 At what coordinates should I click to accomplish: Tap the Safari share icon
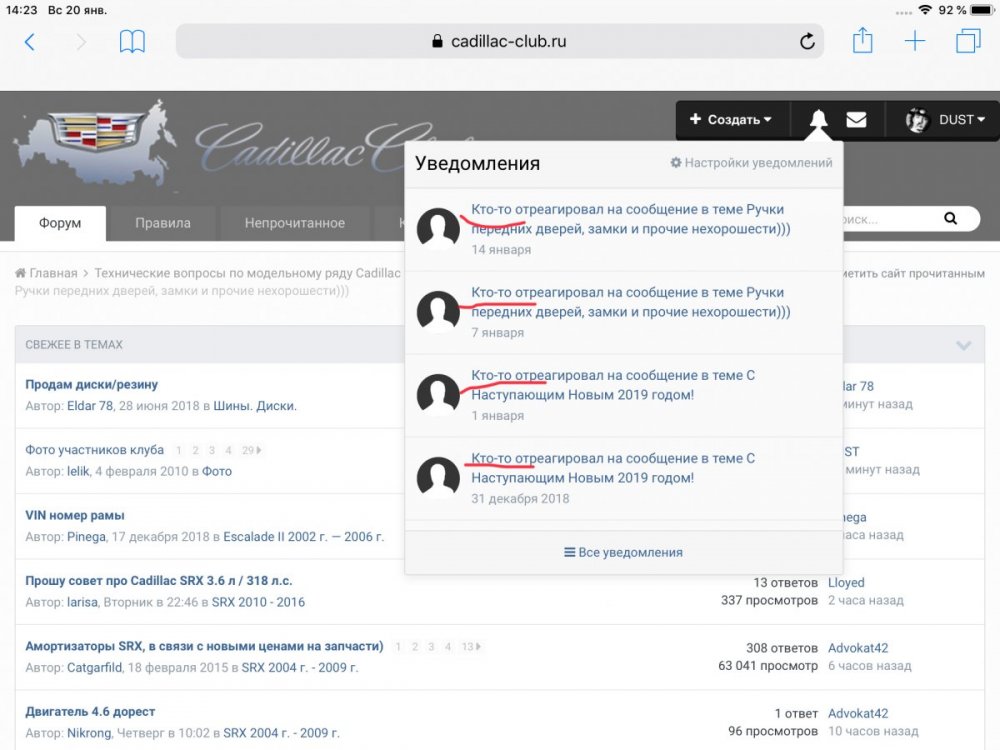point(862,41)
